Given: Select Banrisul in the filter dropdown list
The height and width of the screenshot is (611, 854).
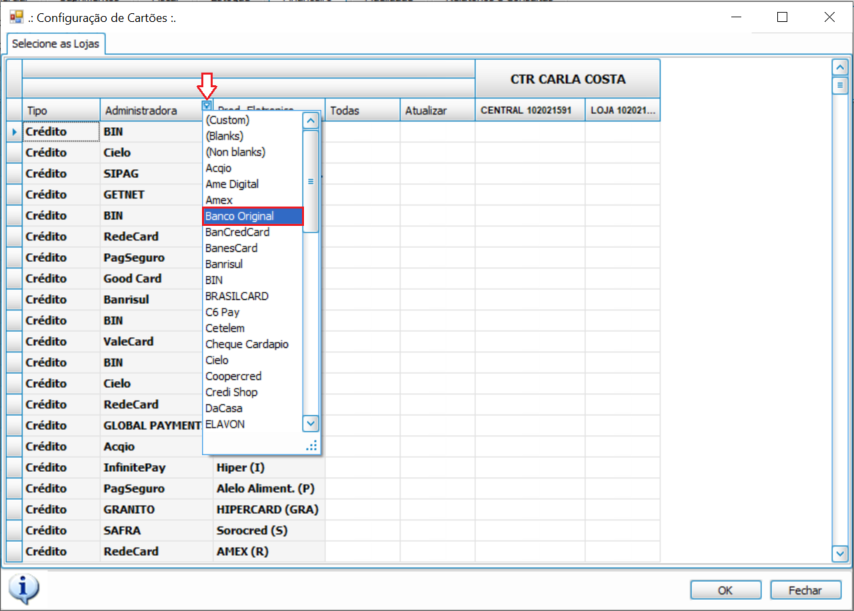Looking at the screenshot, I should [253, 264].
